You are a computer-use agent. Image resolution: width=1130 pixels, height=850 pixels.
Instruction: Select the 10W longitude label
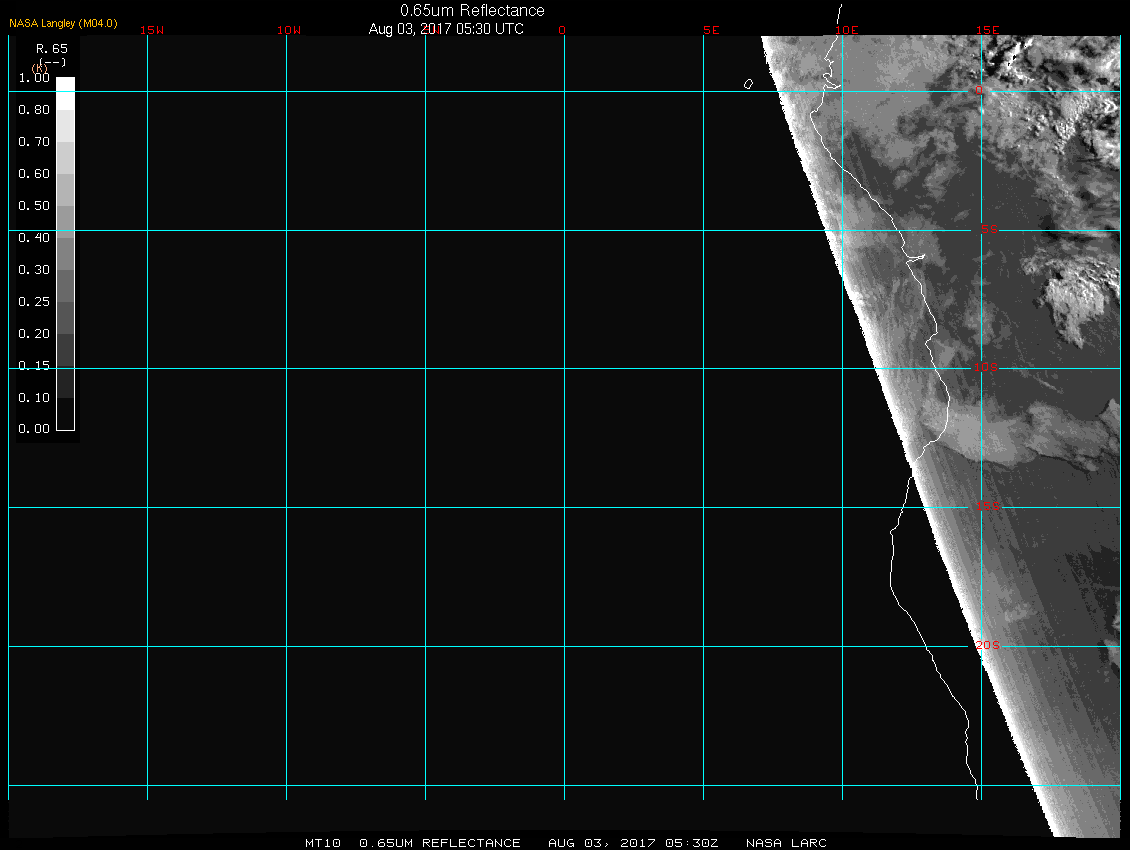tap(289, 30)
